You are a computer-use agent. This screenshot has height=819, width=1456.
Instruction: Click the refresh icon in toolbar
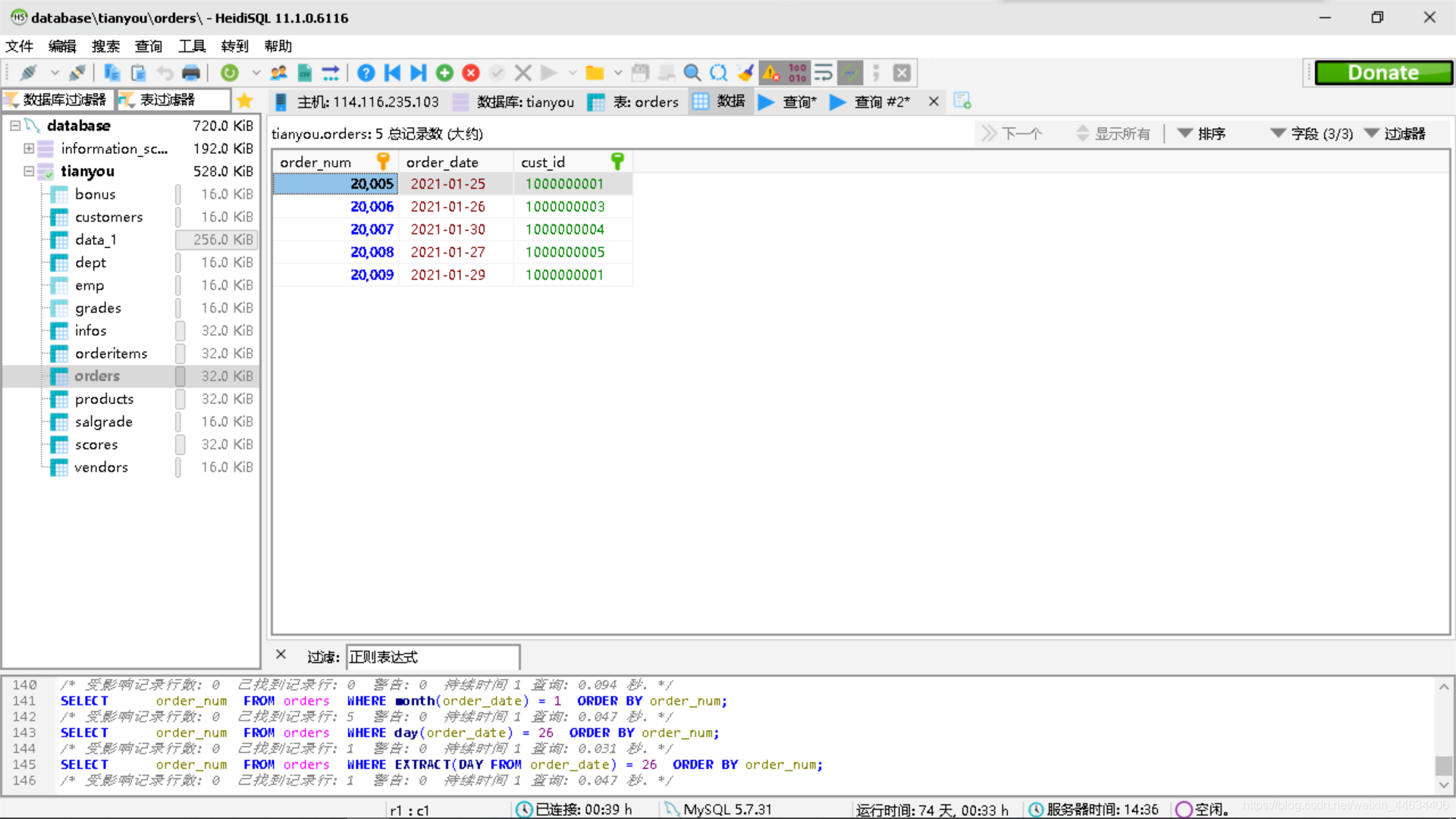pos(230,73)
